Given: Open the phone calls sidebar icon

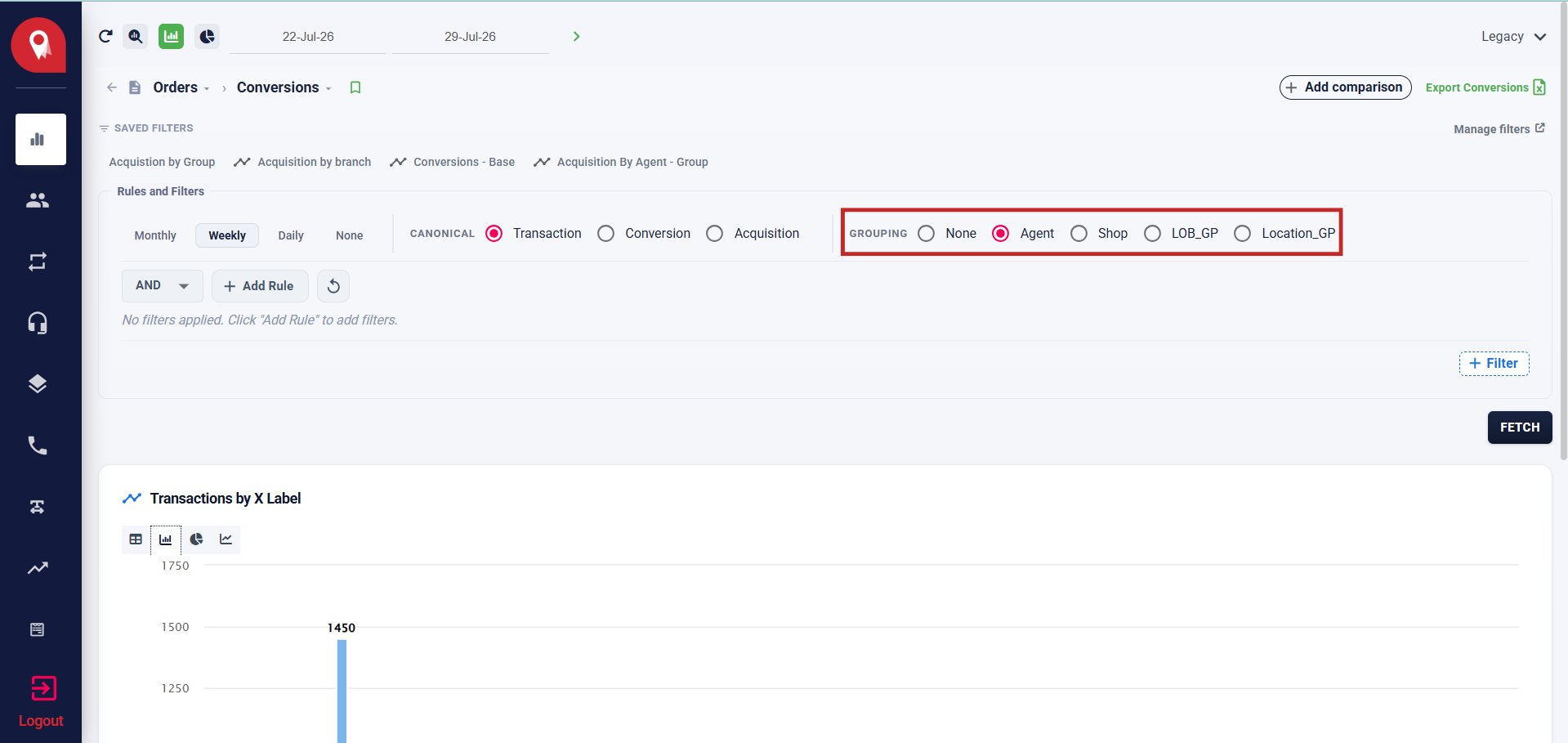Looking at the screenshot, I should tap(38, 445).
